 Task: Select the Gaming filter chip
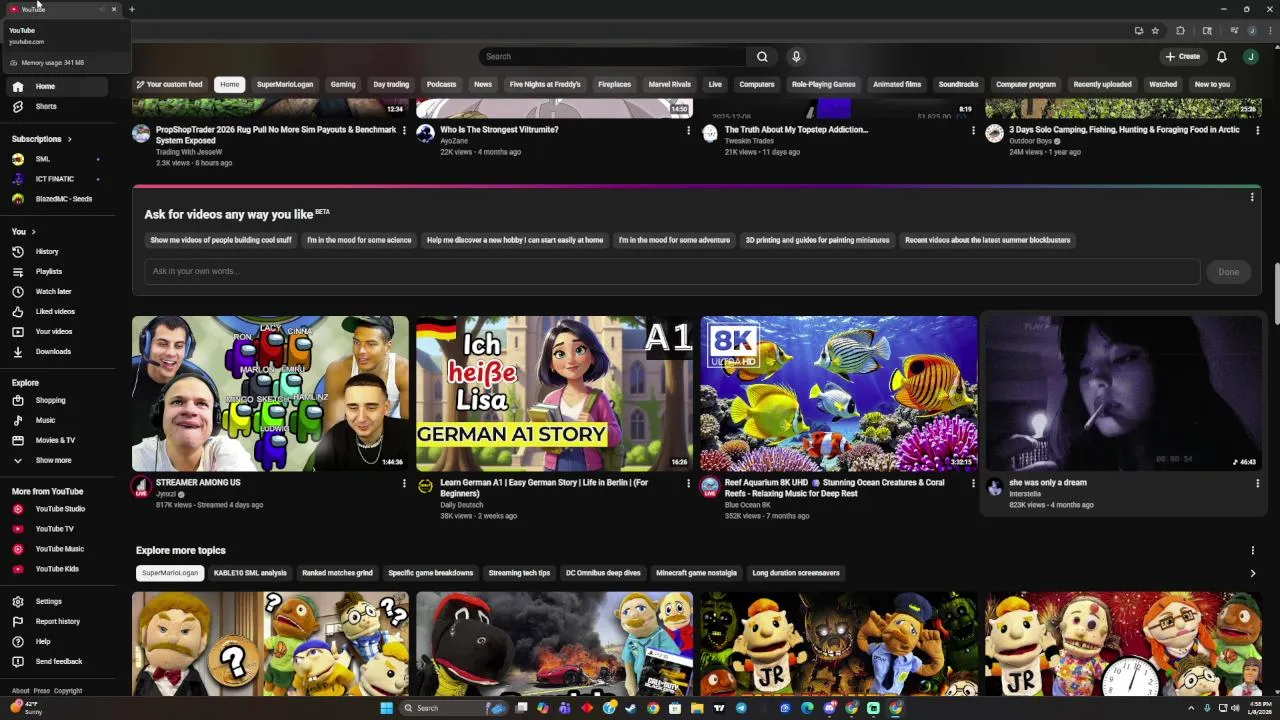[343, 84]
